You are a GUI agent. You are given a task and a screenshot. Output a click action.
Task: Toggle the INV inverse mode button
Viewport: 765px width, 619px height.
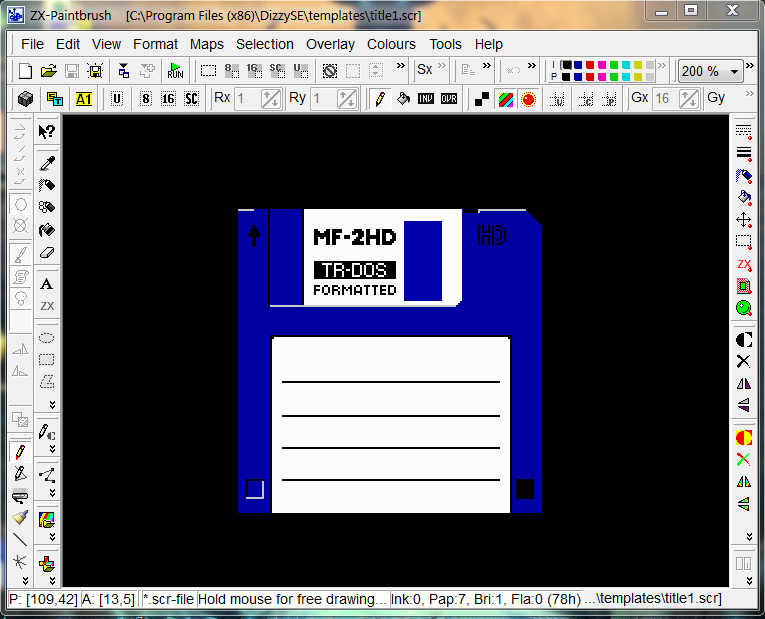(x=425, y=99)
